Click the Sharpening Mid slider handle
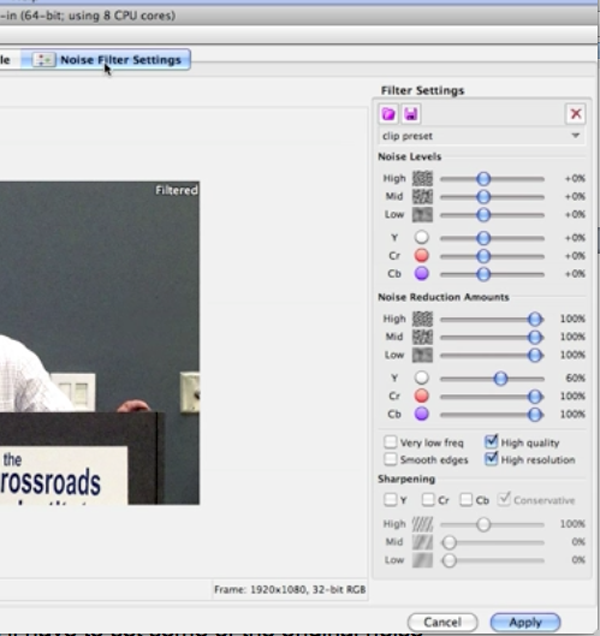This screenshot has height=636, width=600. (449, 542)
